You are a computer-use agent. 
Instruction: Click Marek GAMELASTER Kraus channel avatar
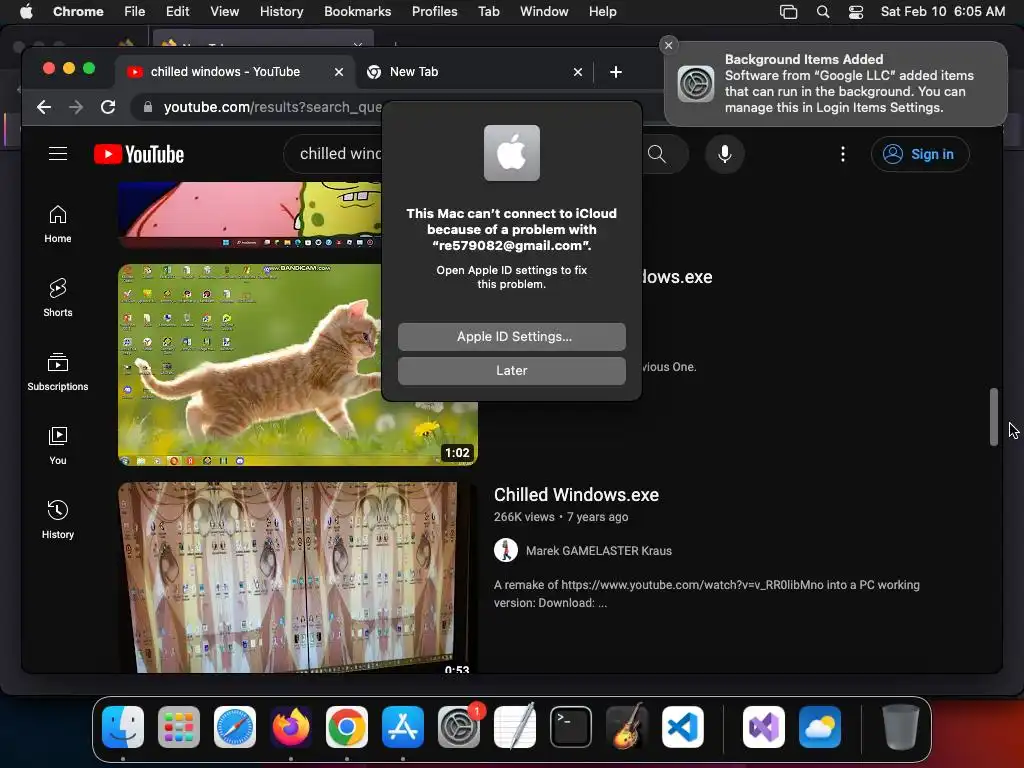tap(505, 550)
